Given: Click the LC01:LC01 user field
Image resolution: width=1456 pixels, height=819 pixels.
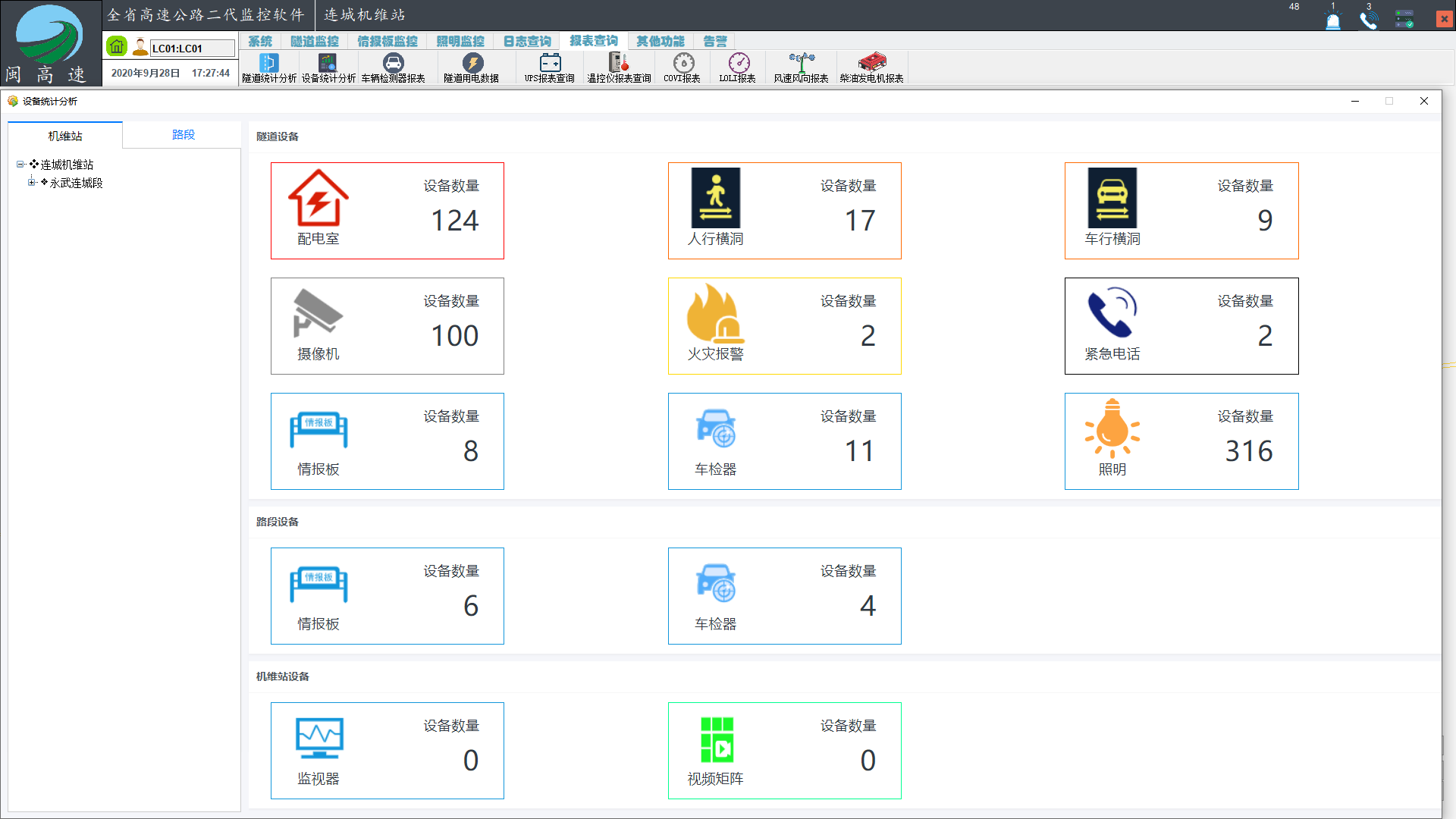Looking at the screenshot, I should point(192,49).
